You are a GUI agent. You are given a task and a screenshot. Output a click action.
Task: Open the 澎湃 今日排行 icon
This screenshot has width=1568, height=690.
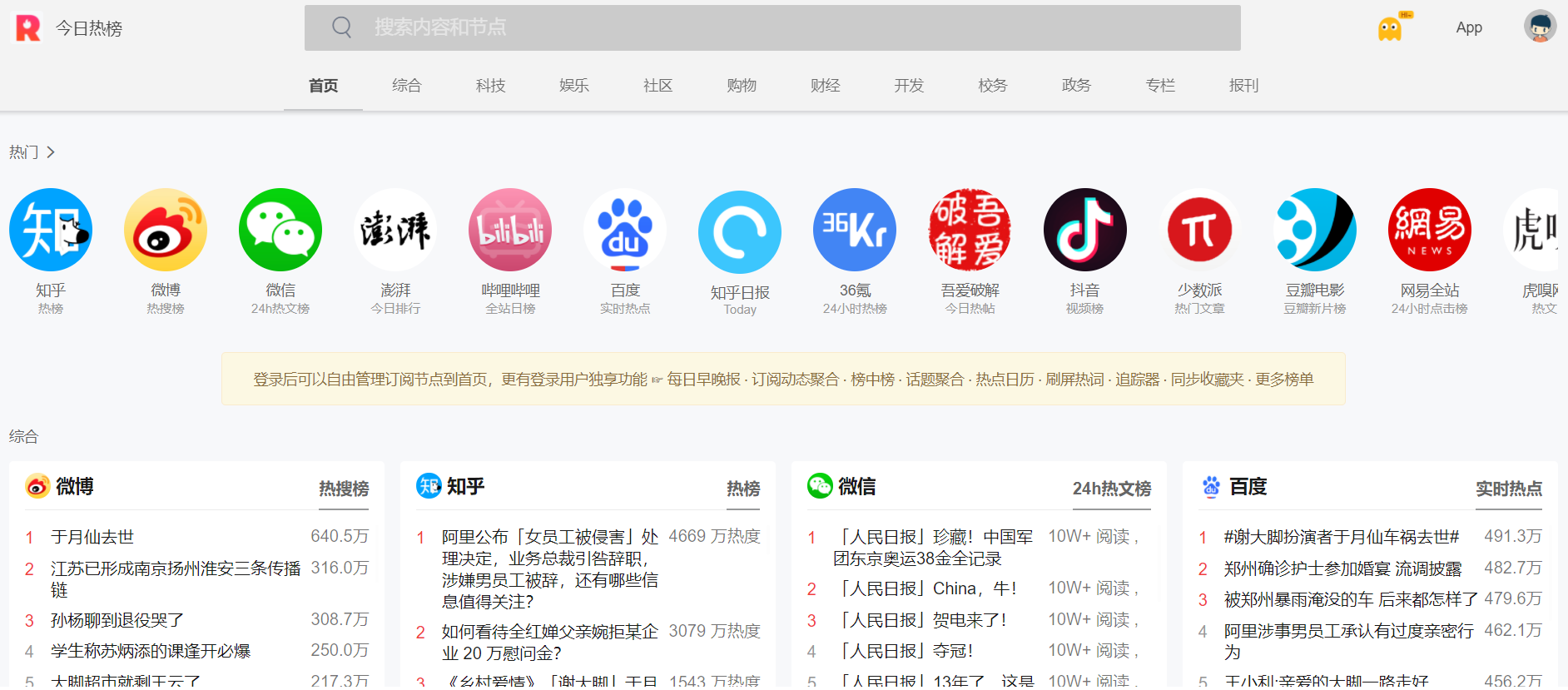click(395, 230)
